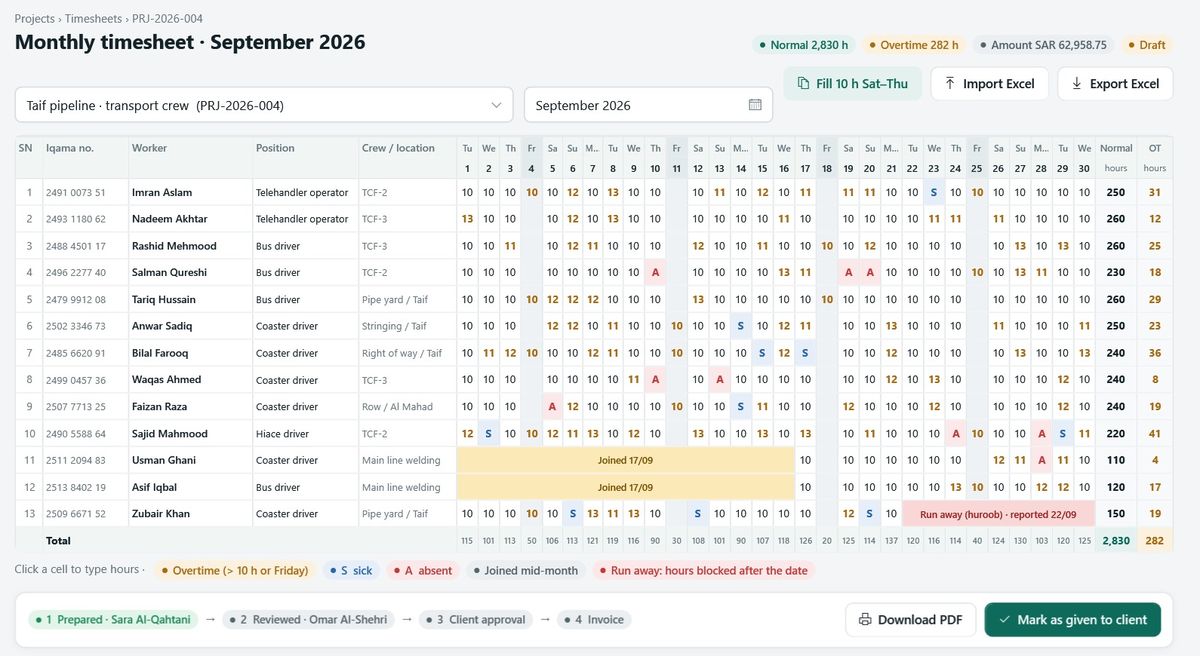Mark timesheet as given to client

coord(1072,620)
